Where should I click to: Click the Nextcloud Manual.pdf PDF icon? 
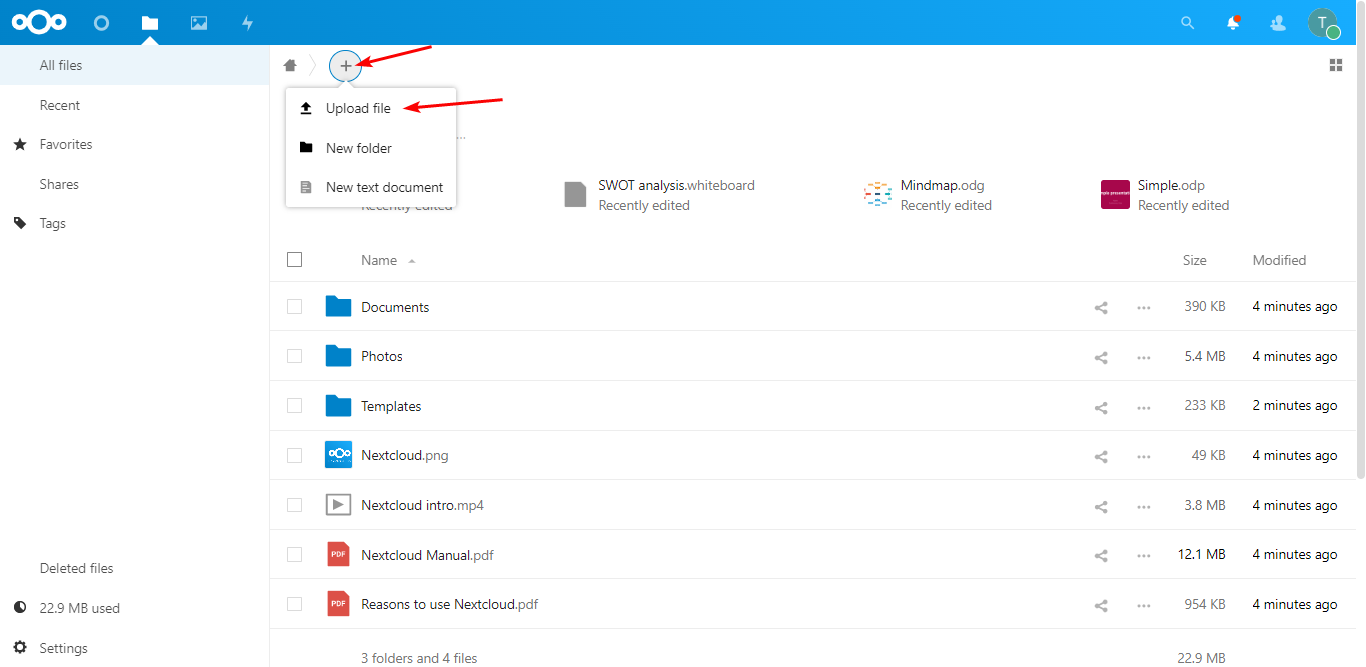tap(338, 554)
